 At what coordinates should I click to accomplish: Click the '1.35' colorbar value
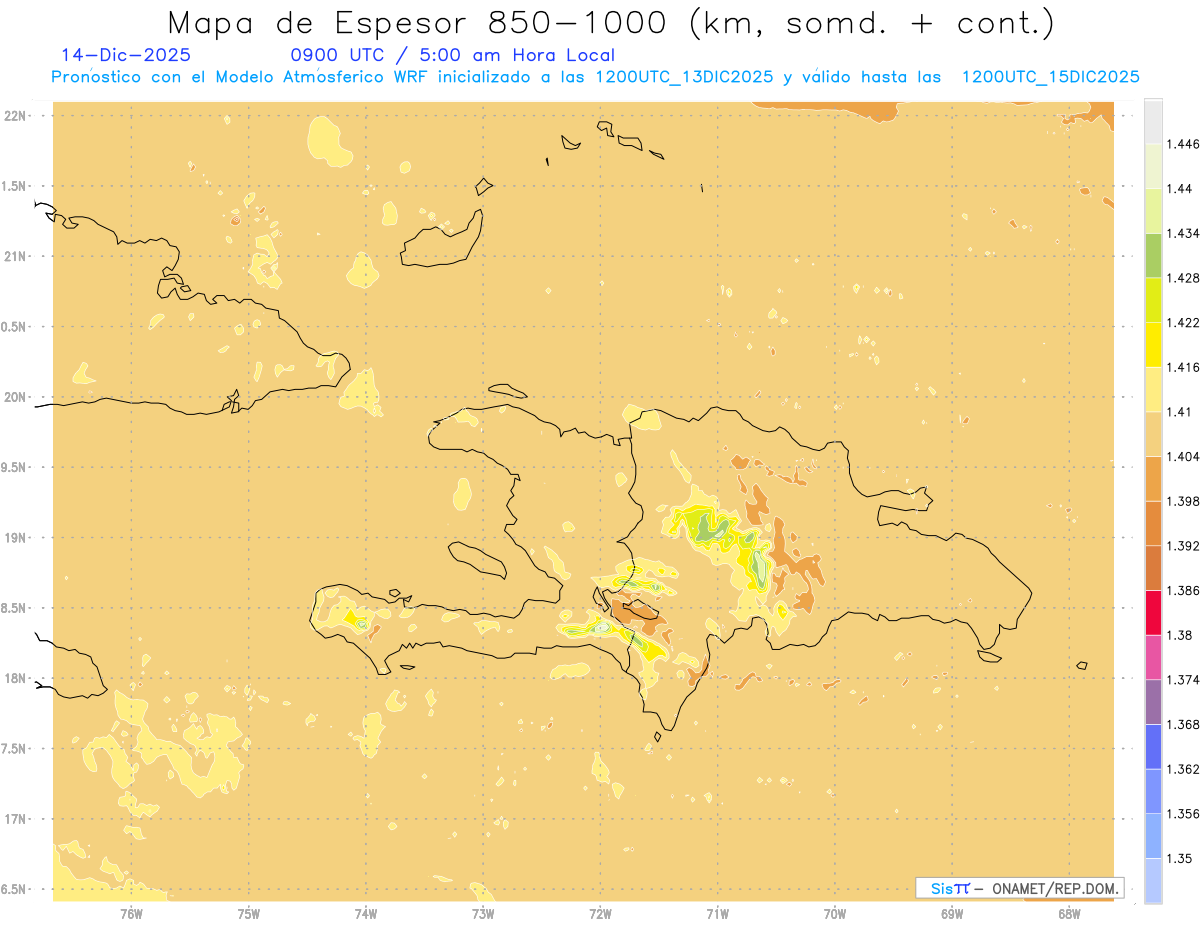click(1179, 858)
